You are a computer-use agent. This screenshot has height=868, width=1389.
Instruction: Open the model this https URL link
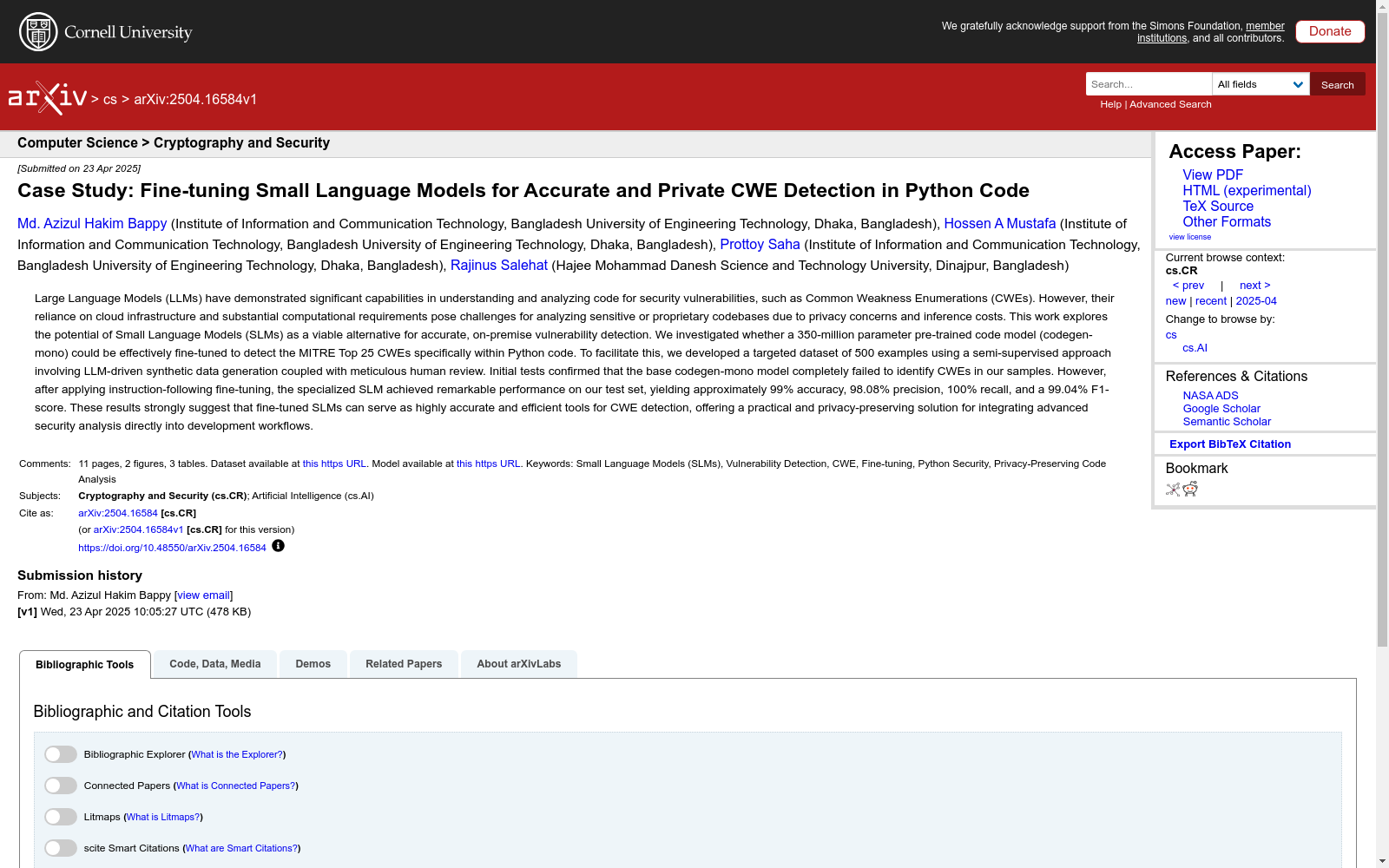[488, 464]
